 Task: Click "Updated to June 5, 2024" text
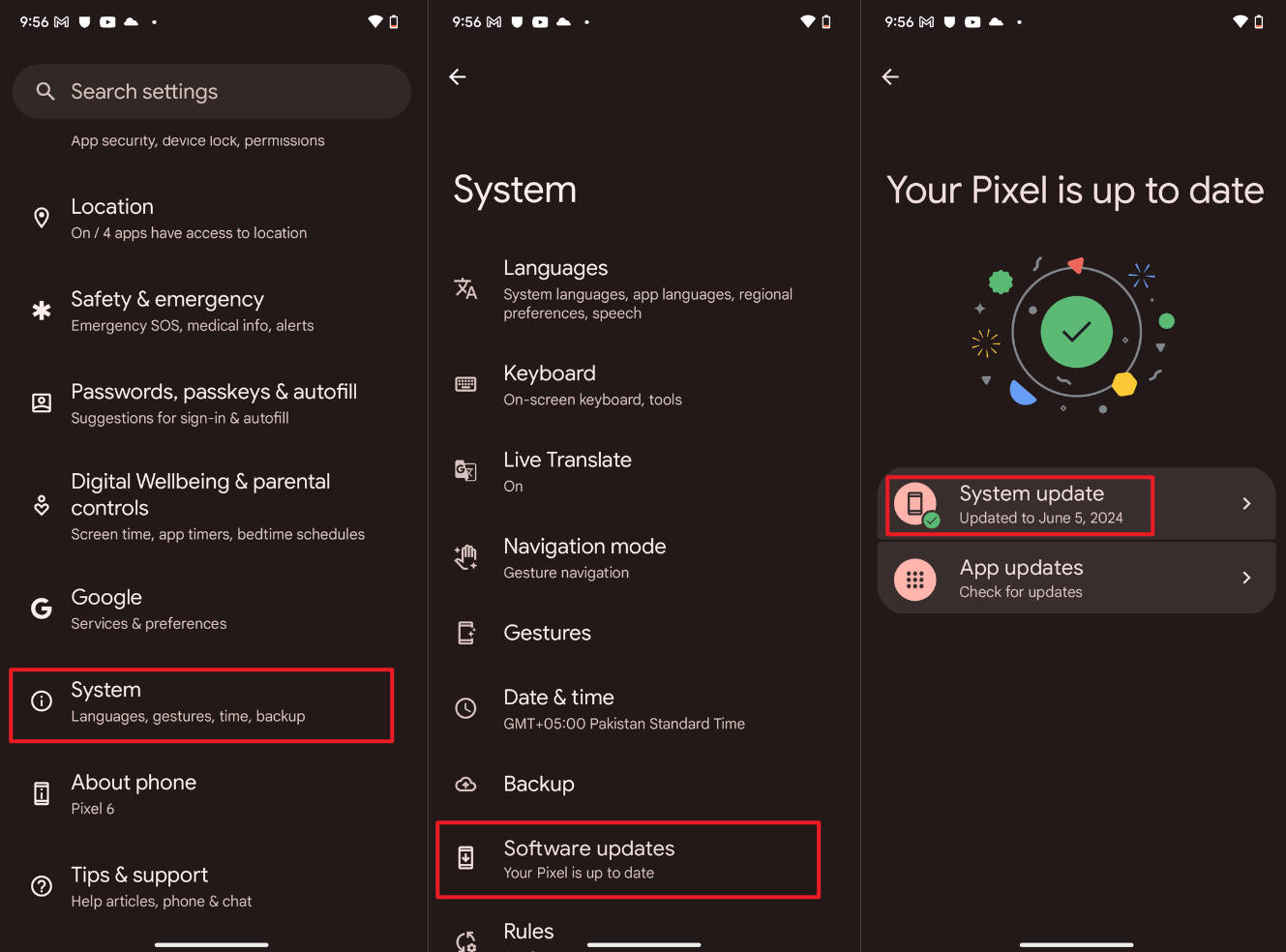[x=1041, y=518]
